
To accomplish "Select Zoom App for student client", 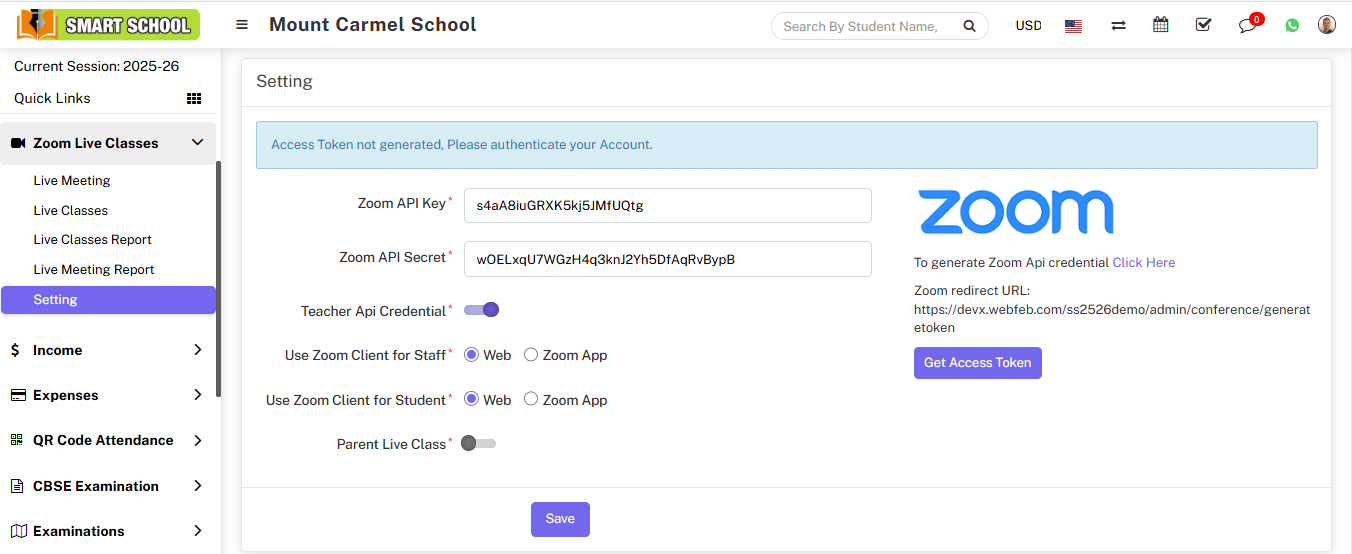I will (531, 400).
